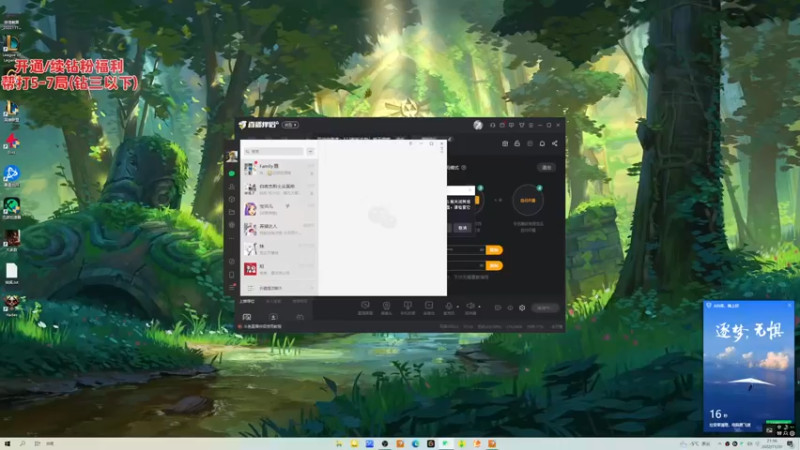Expand the collapsed chats row at list bottom
The width and height of the screenshot is (800, 450).
tap(279, 288)
